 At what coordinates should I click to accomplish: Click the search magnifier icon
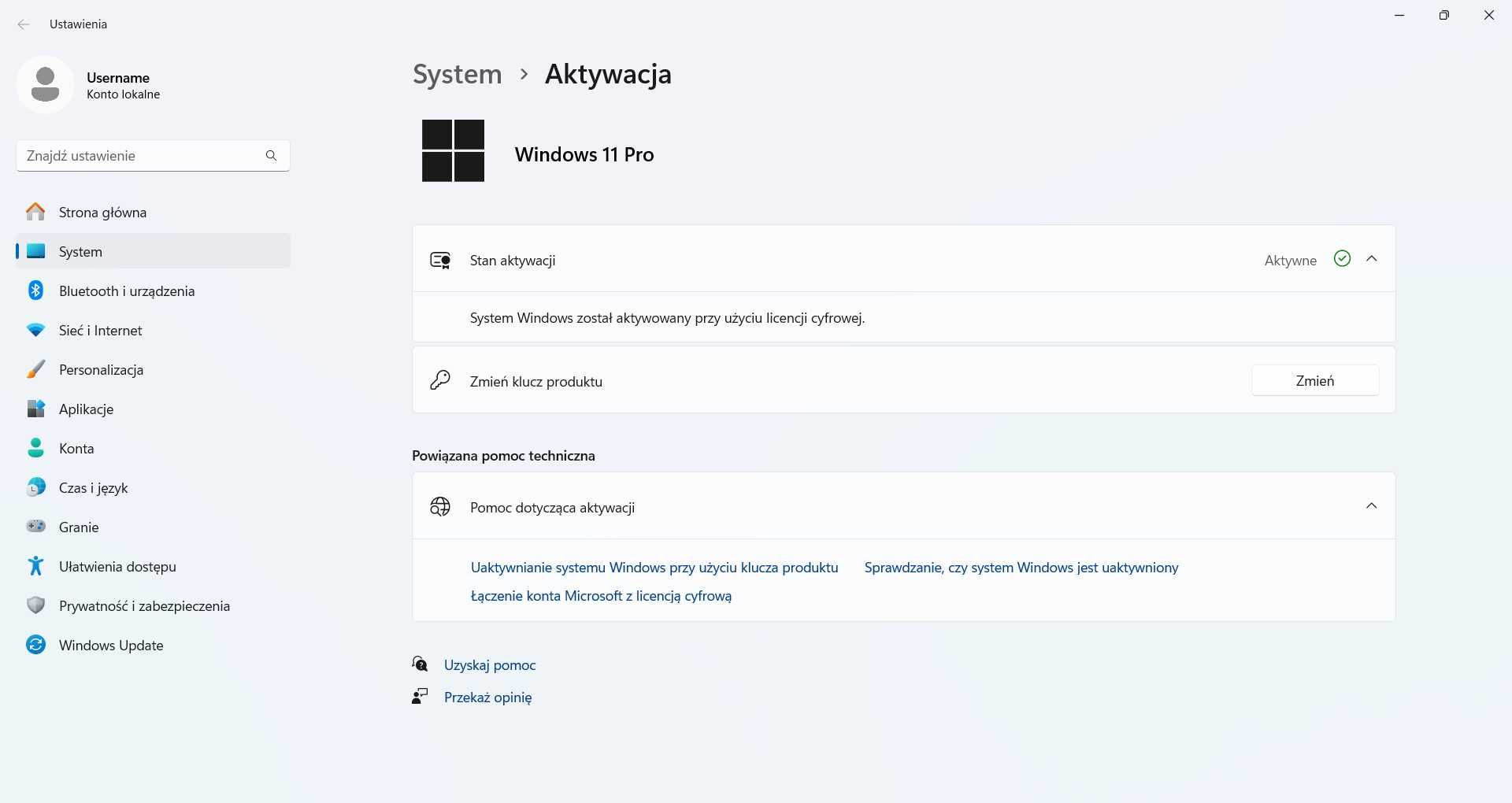coord(271,156)
